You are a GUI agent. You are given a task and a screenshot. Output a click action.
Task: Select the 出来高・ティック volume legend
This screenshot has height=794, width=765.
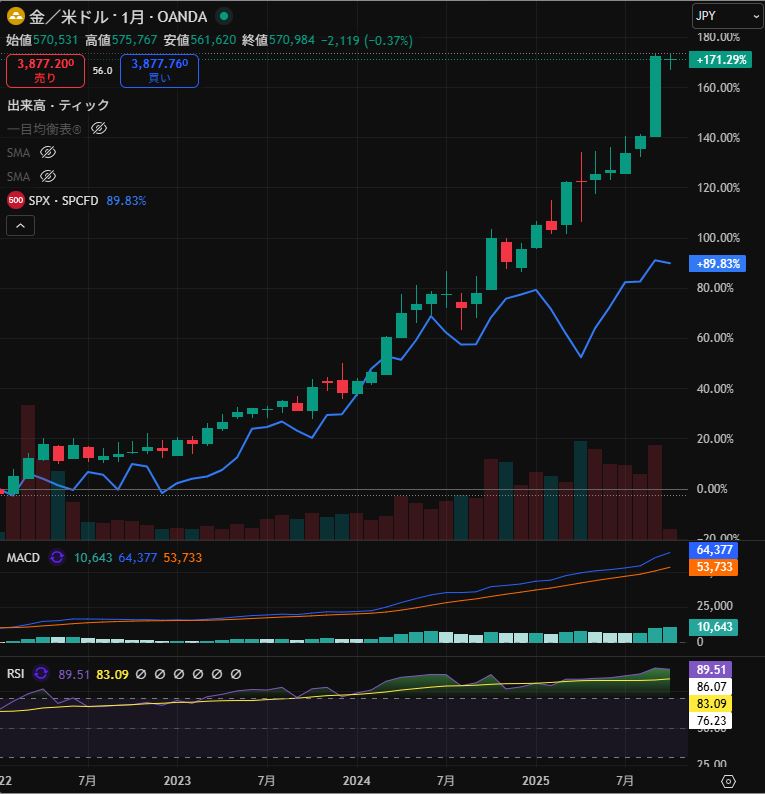pos(58,105)
